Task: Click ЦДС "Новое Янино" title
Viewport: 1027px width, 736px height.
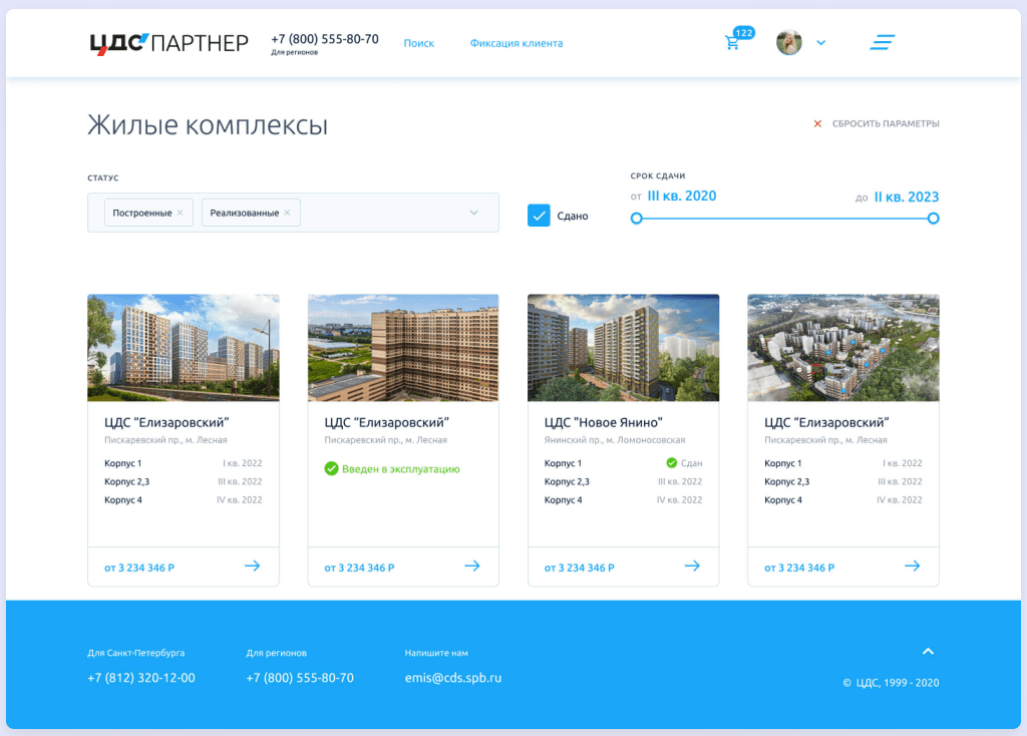Action: (603, 422)
